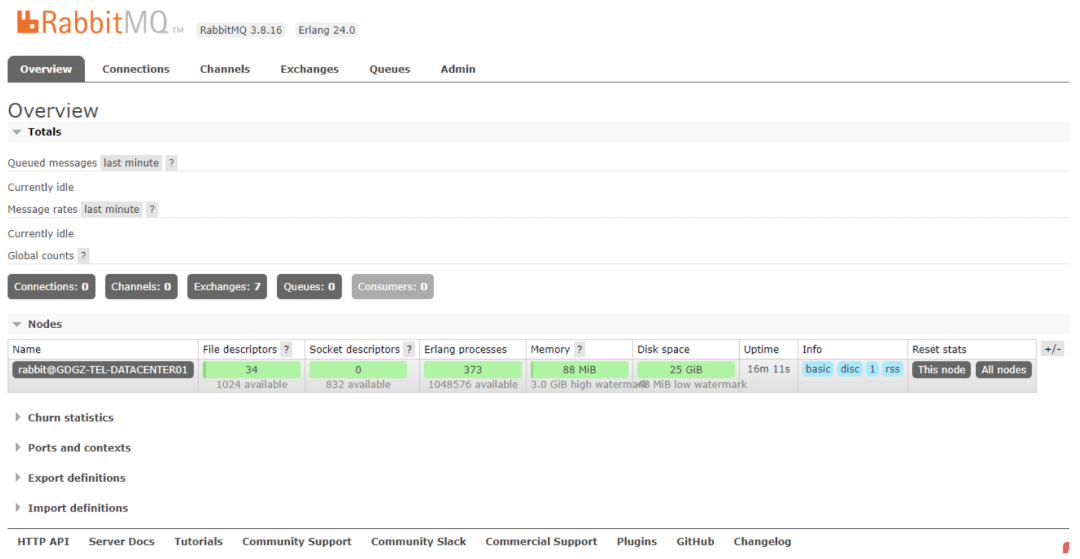The image size is (1080, 559).
Task: Open the Commercial Support link
Action: pos(541,542)
